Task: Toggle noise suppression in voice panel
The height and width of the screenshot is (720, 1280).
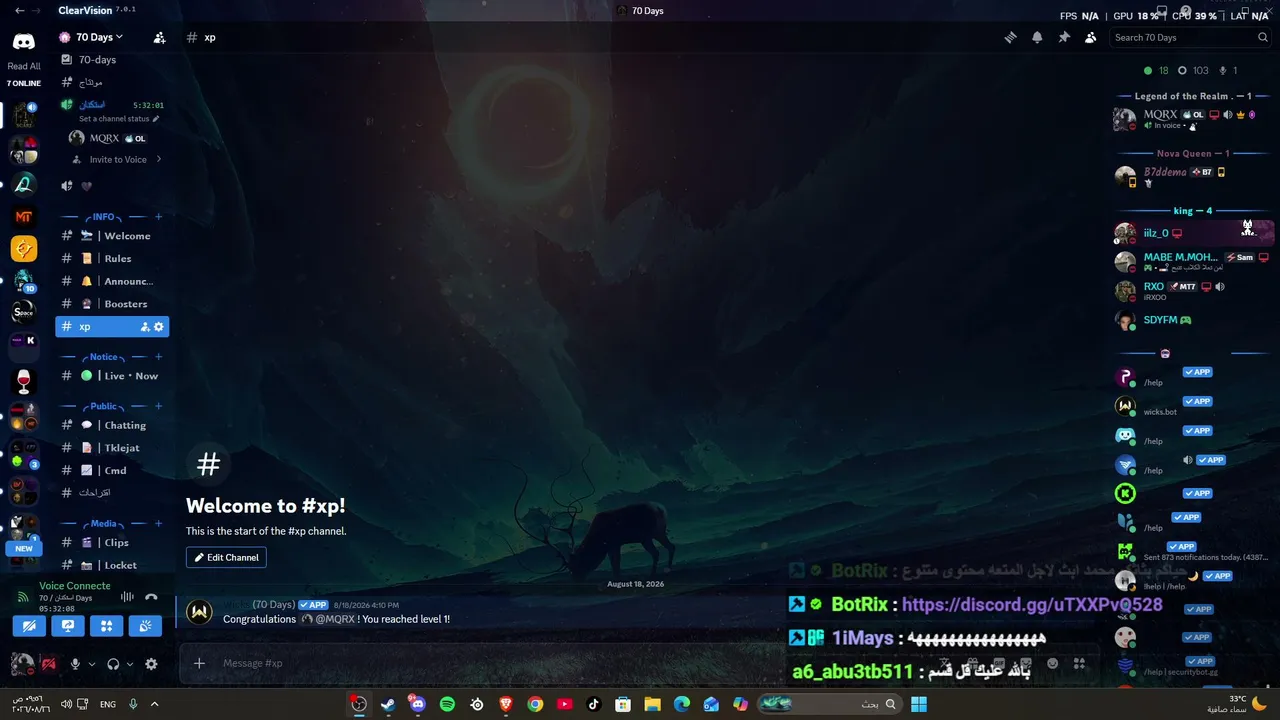Action: pos(127,597)
